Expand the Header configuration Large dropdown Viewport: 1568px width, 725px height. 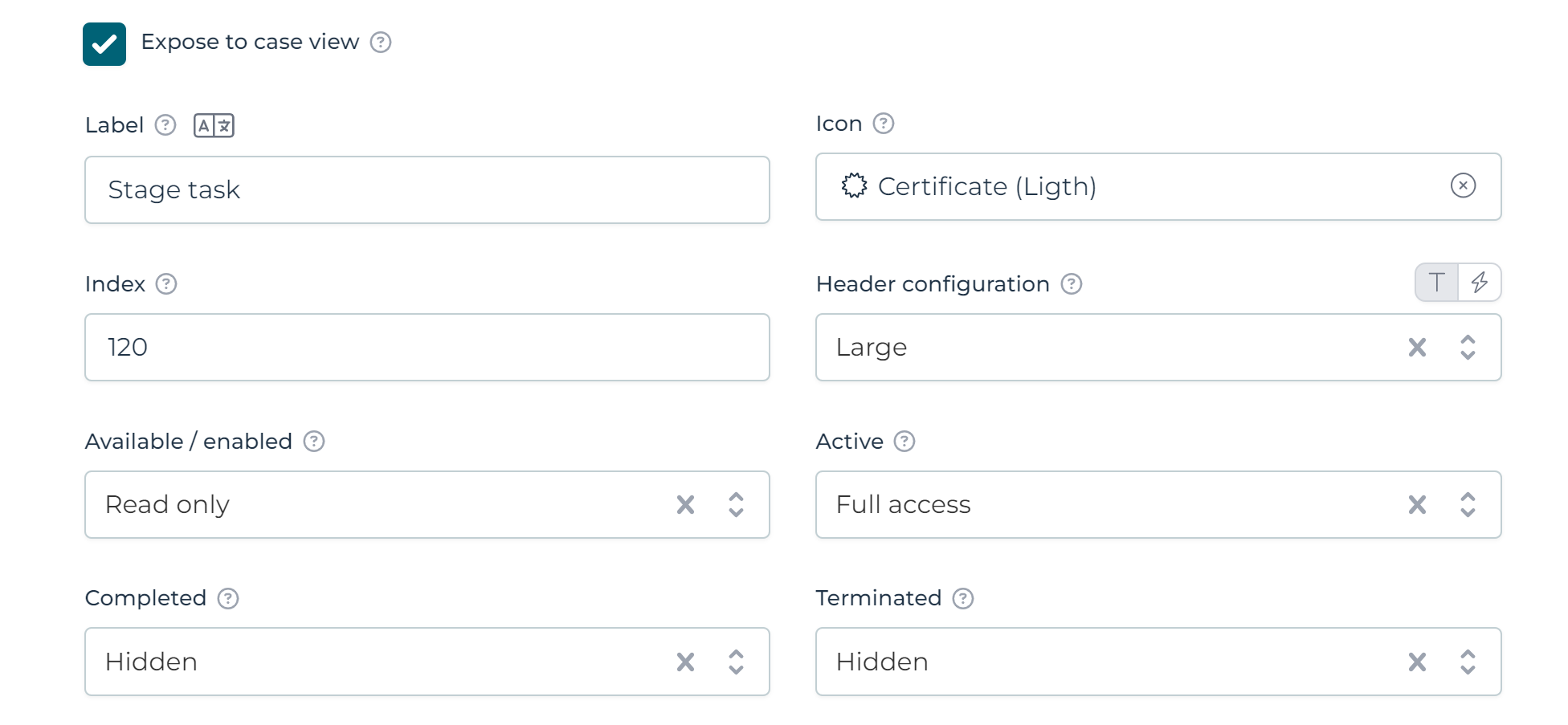click(1468, 348)
